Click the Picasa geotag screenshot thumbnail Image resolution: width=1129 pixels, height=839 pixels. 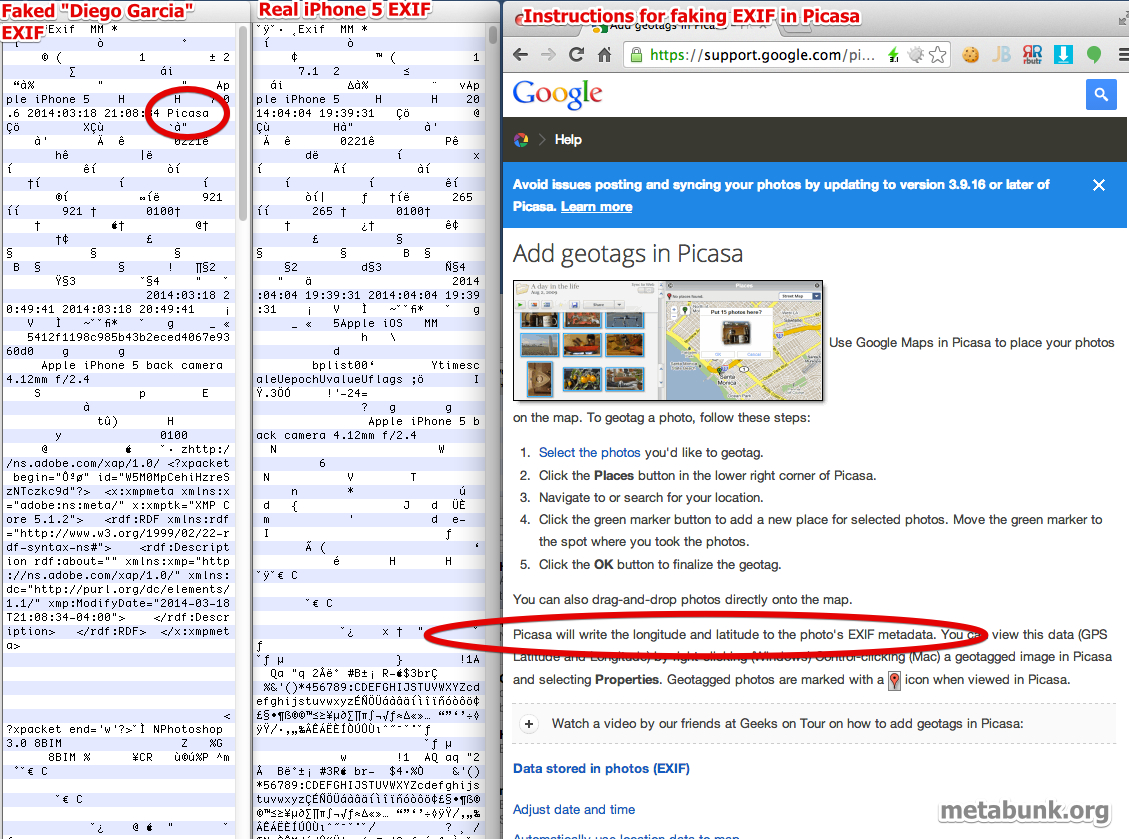coord(667,341)
